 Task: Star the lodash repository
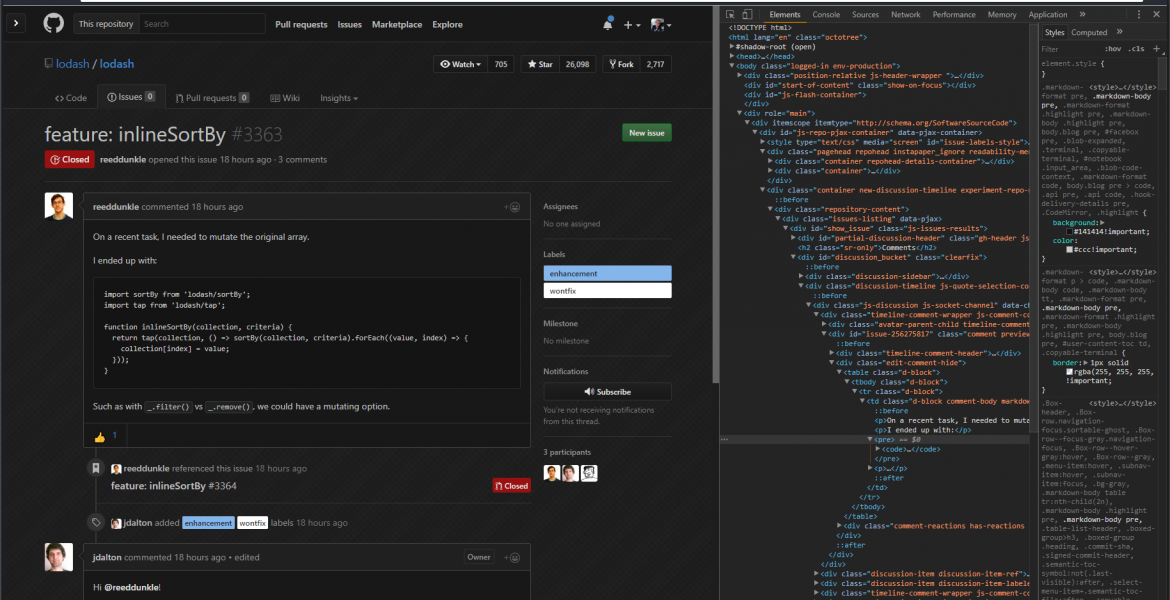point(540,64)
